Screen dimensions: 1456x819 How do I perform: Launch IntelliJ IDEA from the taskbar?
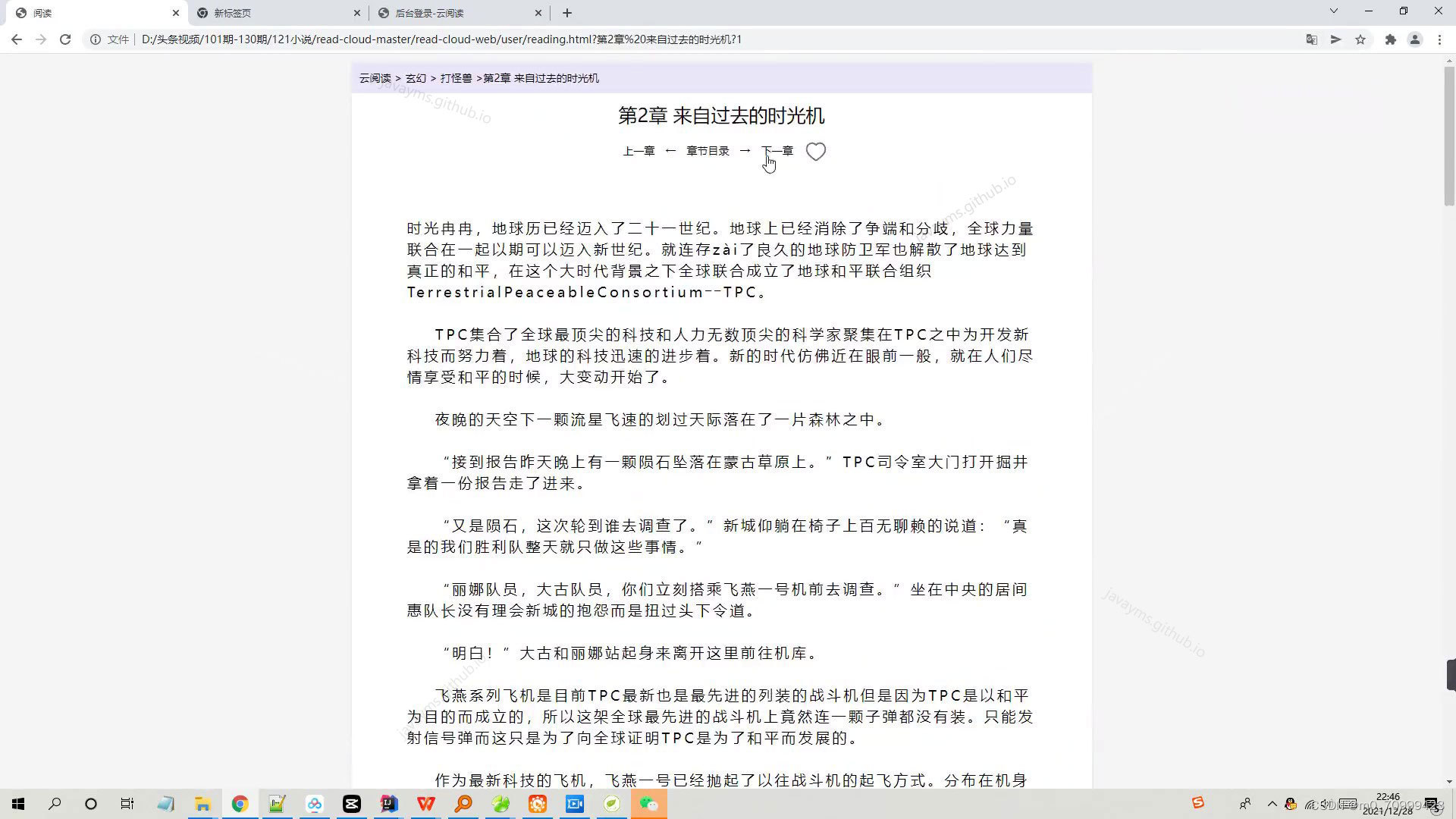(x=389, y=803)
